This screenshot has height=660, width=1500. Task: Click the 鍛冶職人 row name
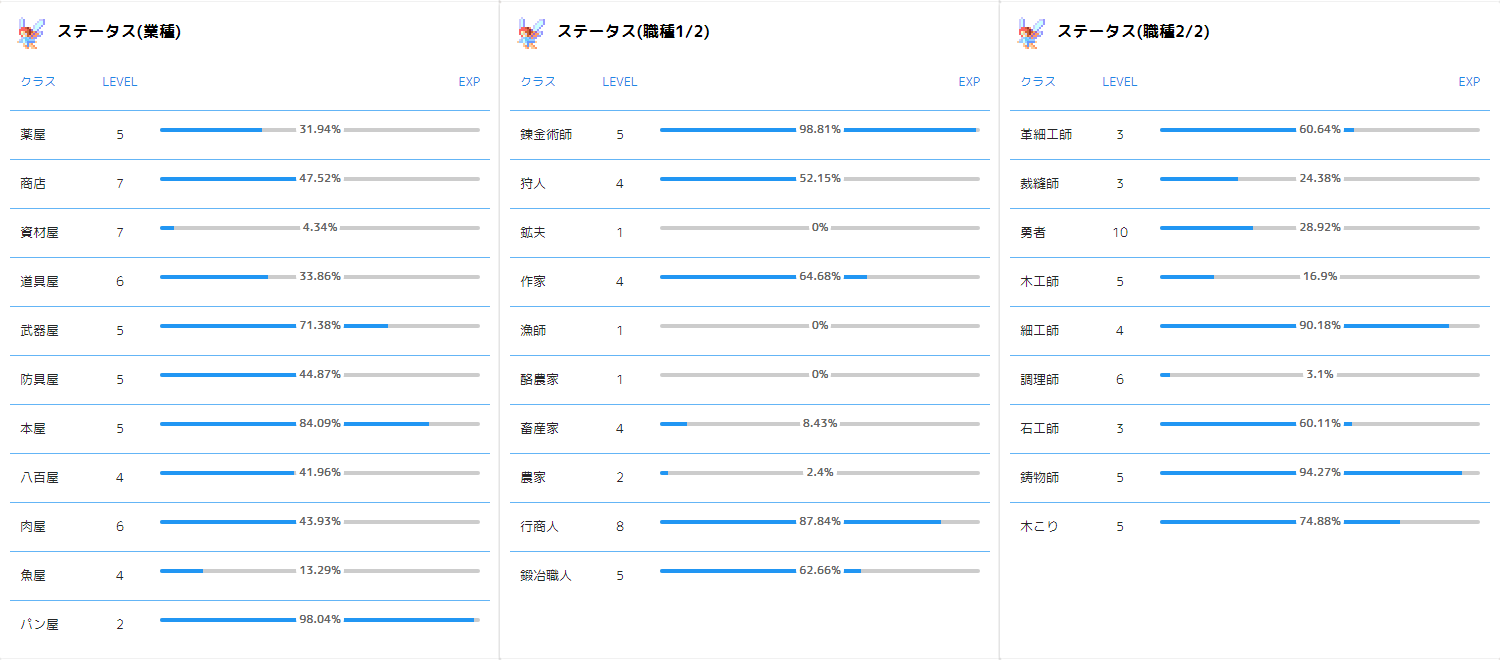click(x=545, y=576)
